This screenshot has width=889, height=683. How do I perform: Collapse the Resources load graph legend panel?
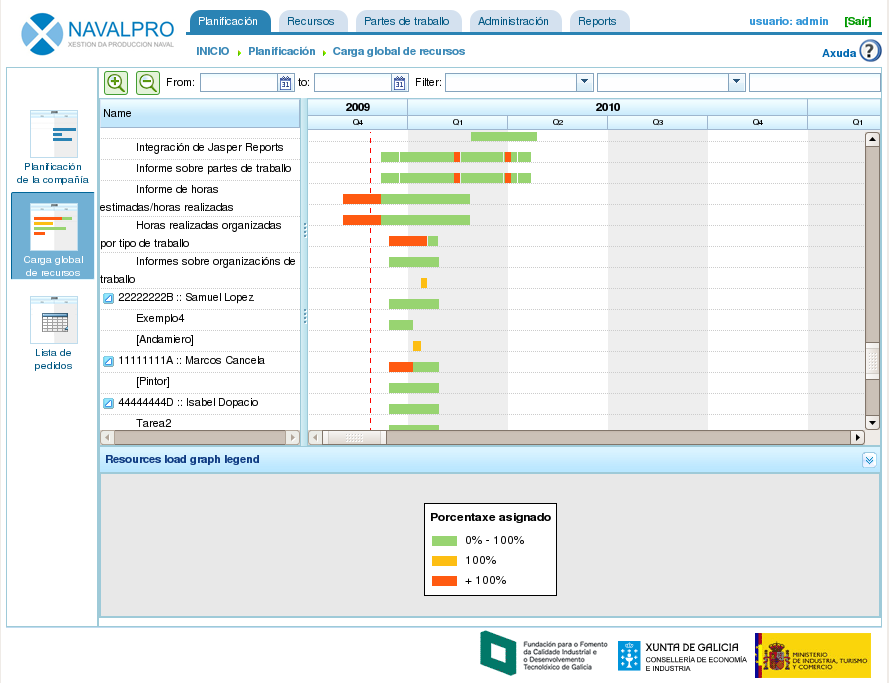869,460
